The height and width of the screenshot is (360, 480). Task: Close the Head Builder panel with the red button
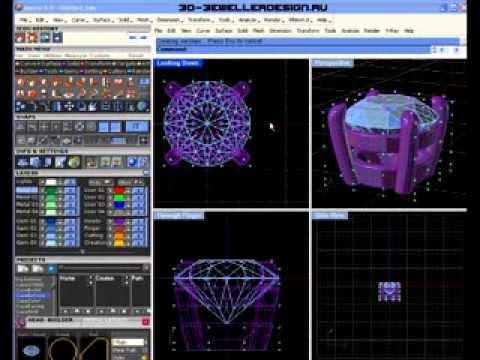(146, 322)
